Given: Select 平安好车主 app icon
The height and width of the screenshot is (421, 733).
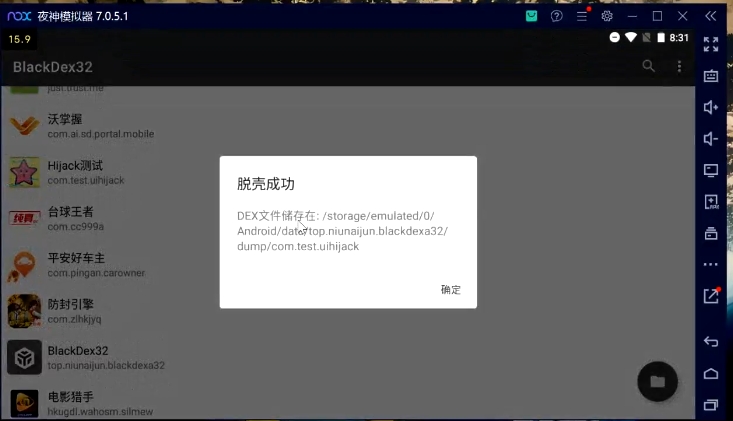Looking at the screenshot, I should coord(22,266).
